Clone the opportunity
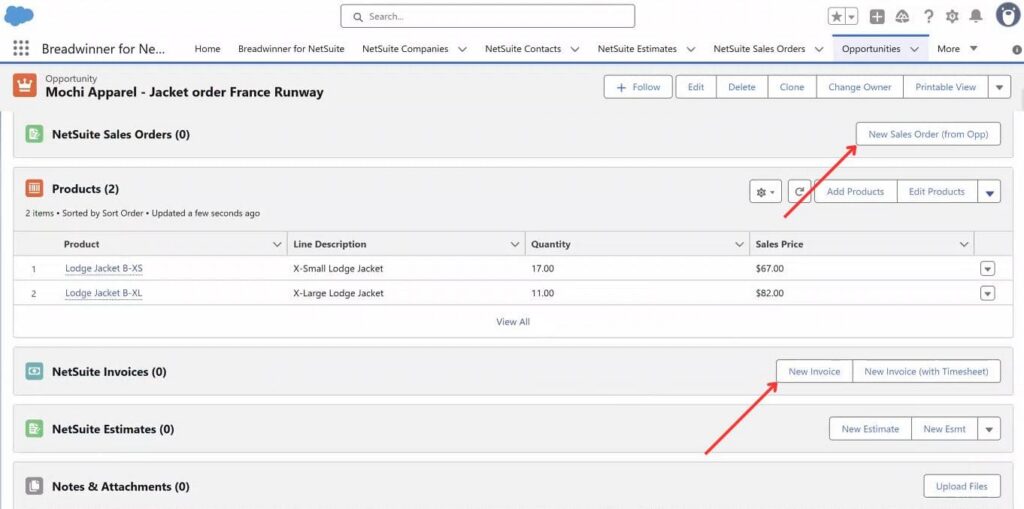The width and height of the screenshot is (1024, 509). click(792, 87)
